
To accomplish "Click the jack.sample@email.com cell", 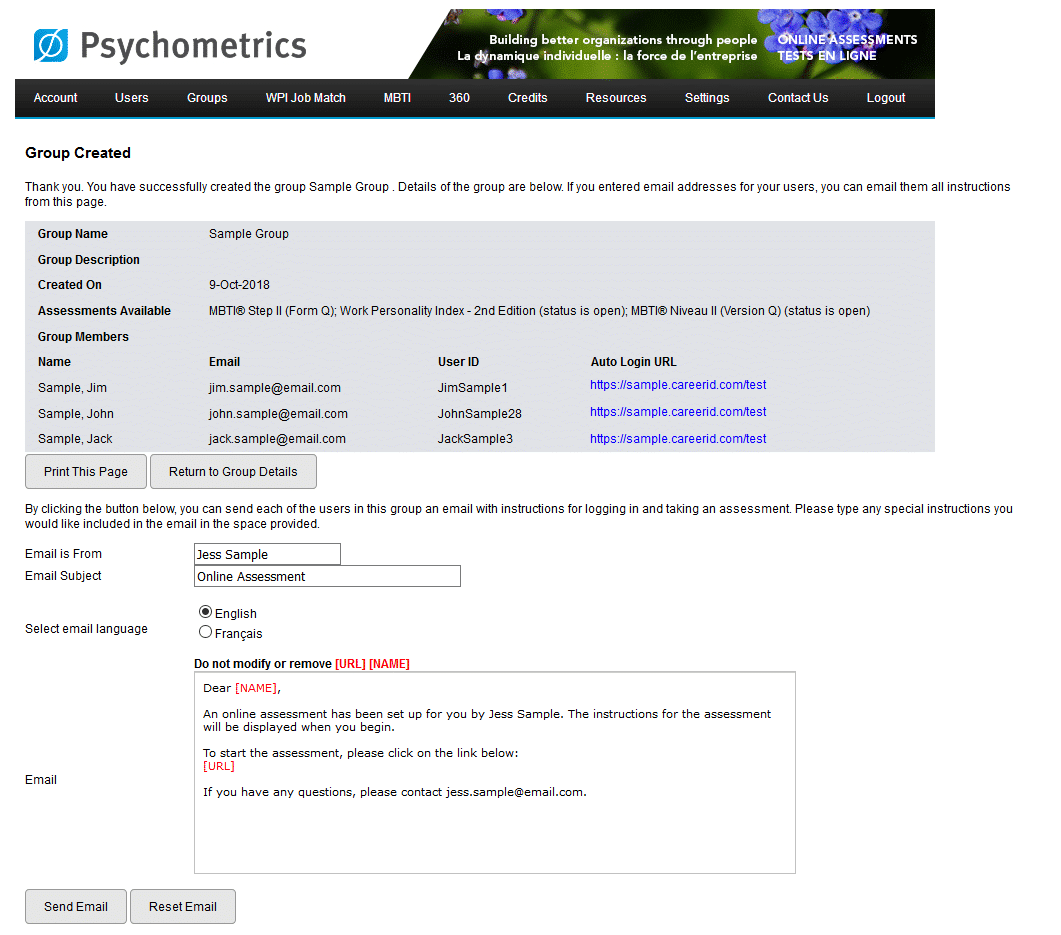I will tap(277, 439).
